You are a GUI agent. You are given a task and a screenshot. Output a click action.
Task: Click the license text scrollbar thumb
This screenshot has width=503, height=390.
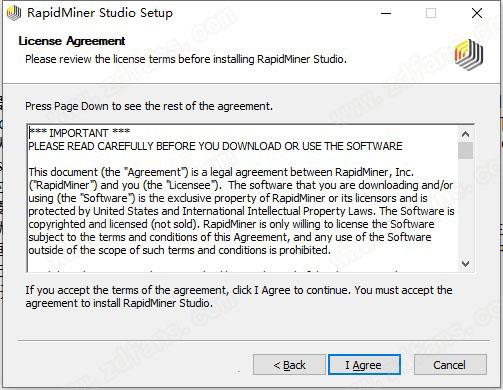click(465, 151)
